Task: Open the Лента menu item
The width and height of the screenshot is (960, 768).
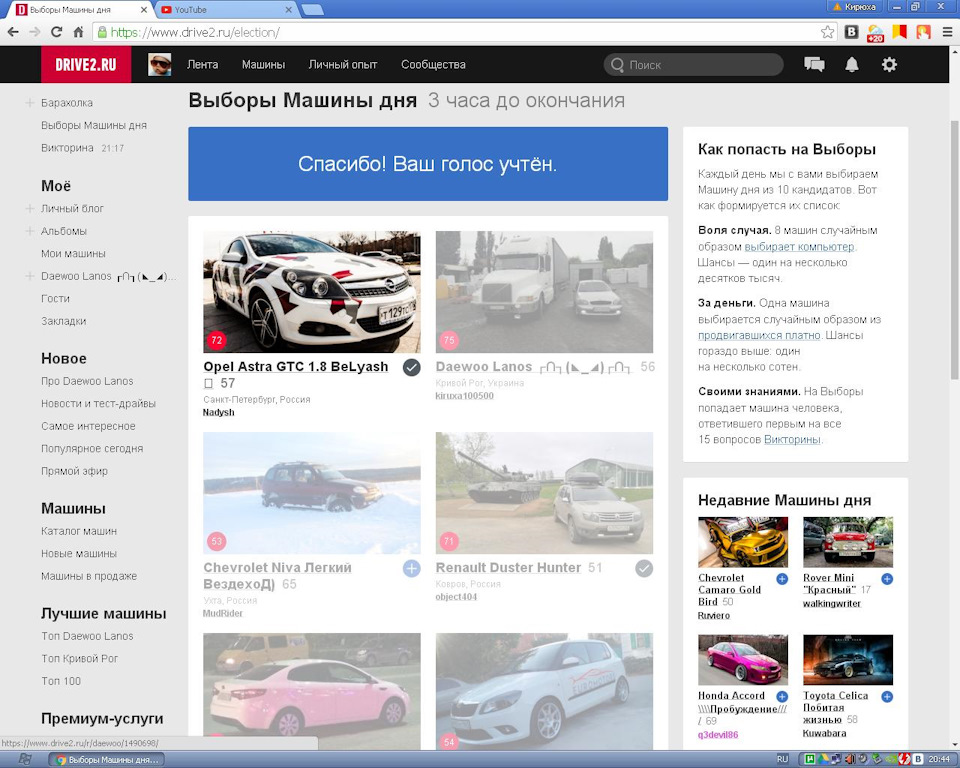Action: (x=203, y=64)
